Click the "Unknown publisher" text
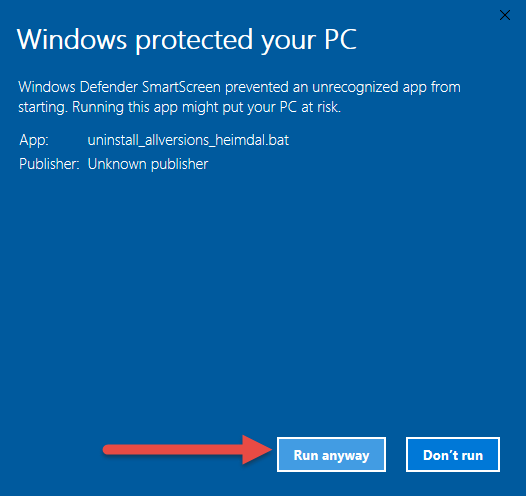This screenshot has width=526, height=496. [148, 164]
